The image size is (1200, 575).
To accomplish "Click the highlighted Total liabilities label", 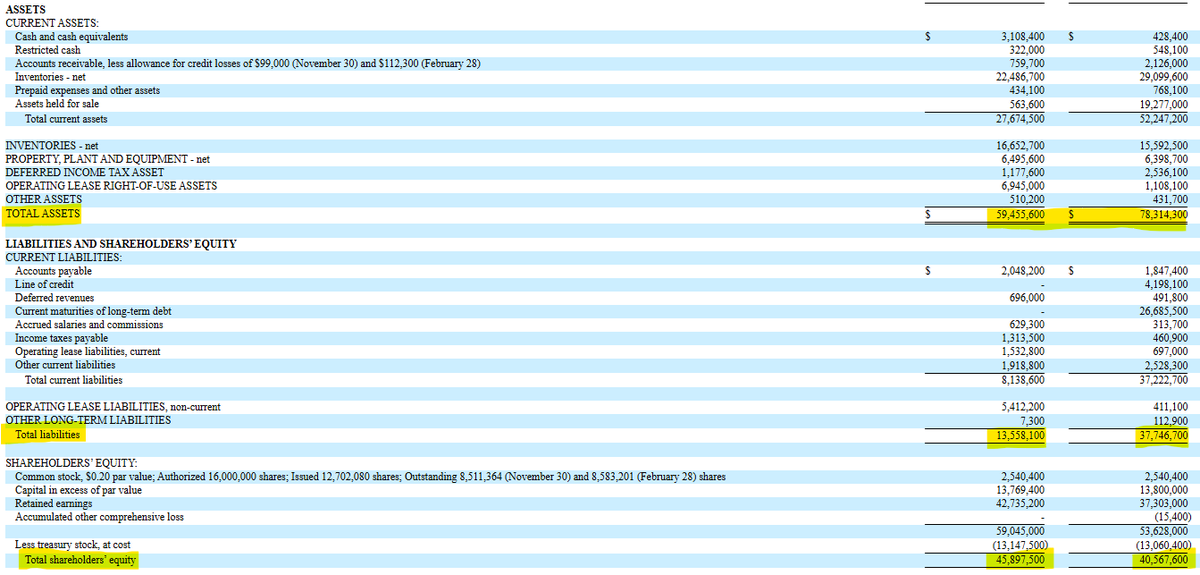I will (x=47, y=435).
